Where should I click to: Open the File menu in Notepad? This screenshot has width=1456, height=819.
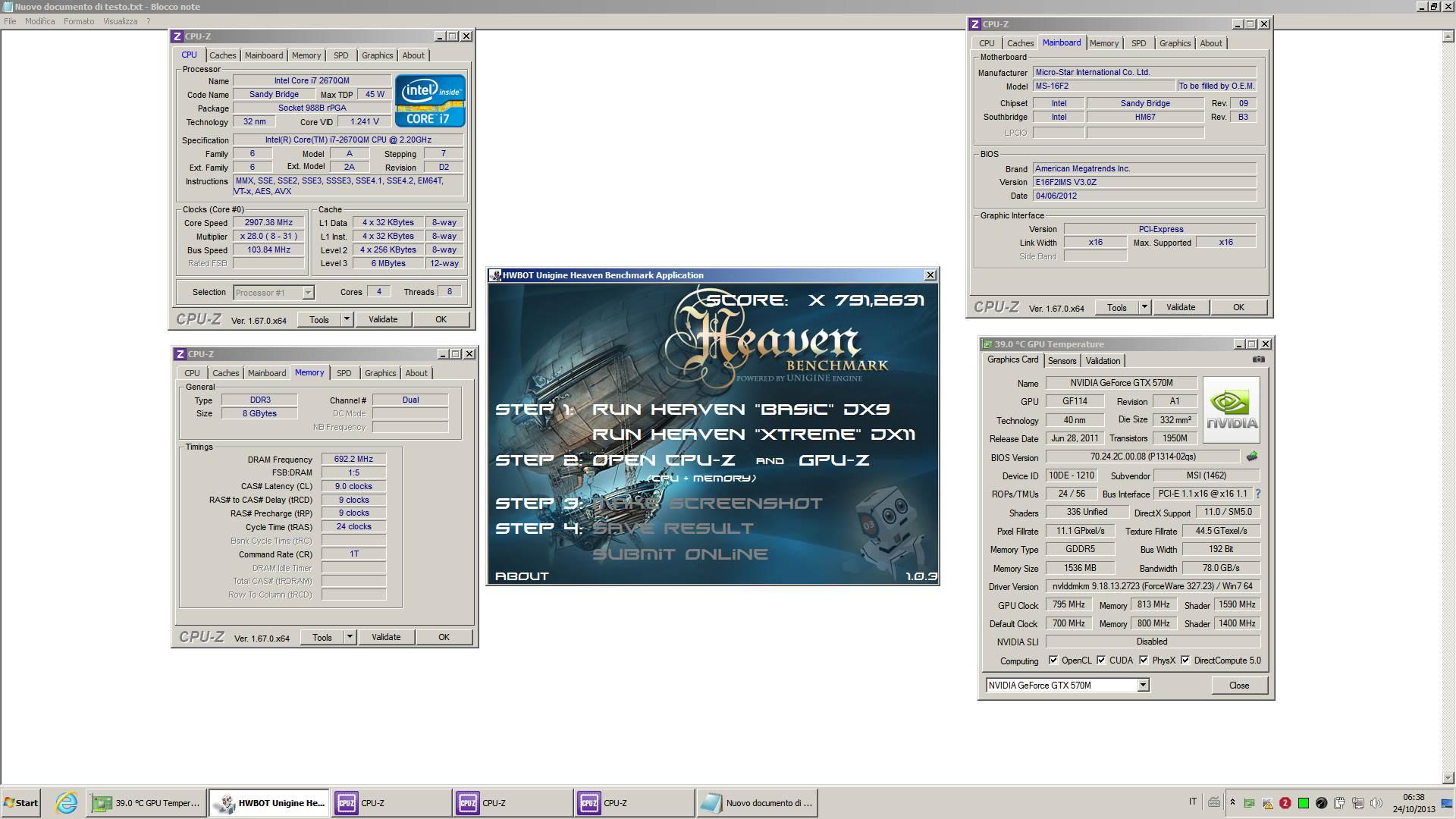click(x=10, y=21)
